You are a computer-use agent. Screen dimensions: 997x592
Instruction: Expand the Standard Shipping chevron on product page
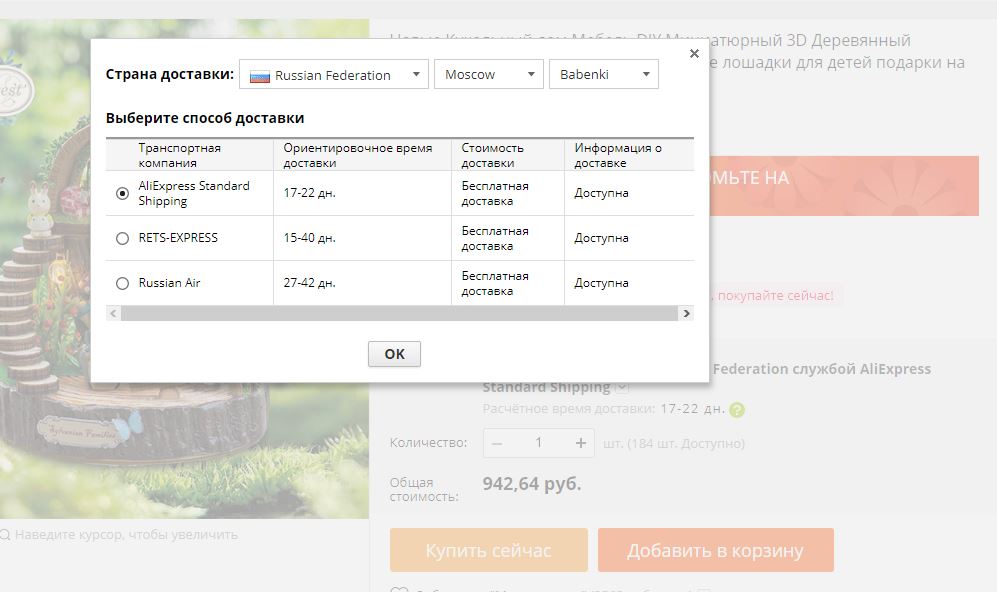tap(622, 387)
